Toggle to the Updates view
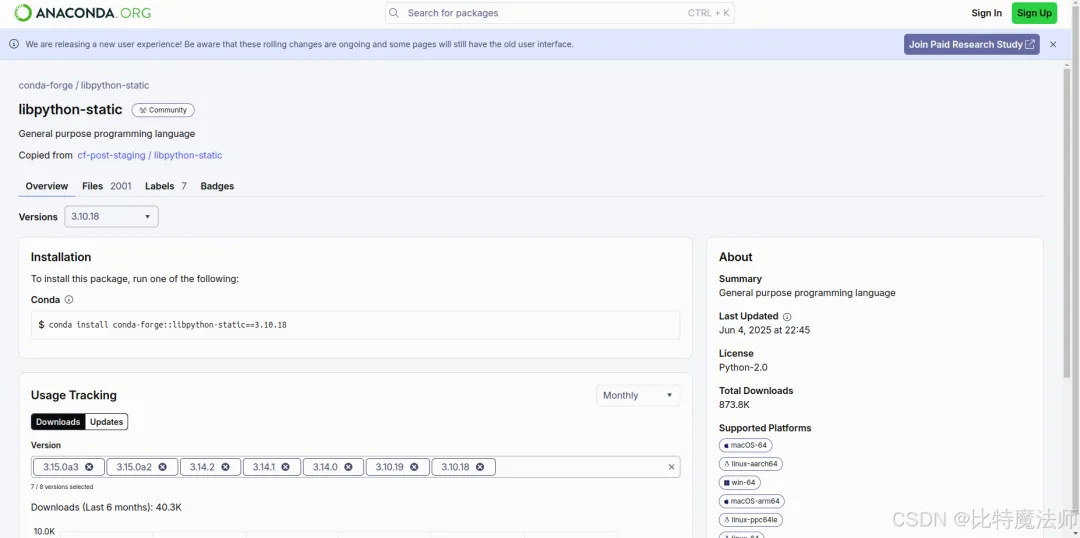Image resolution: width=1080 pixels, height=538 pixels. (107, 422)
